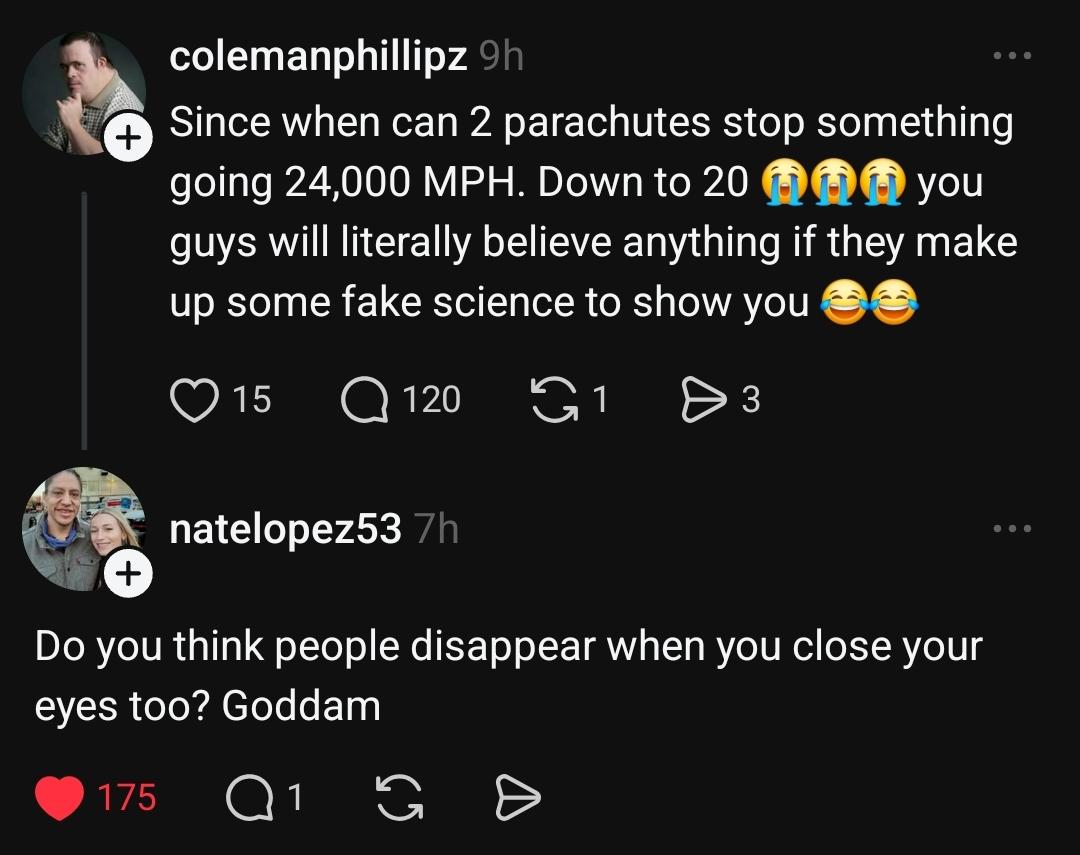See who left the 15 likes on colemanphillipz's comment
The height and width of the screenshot is (855, 1080).
tap(250, 398)
